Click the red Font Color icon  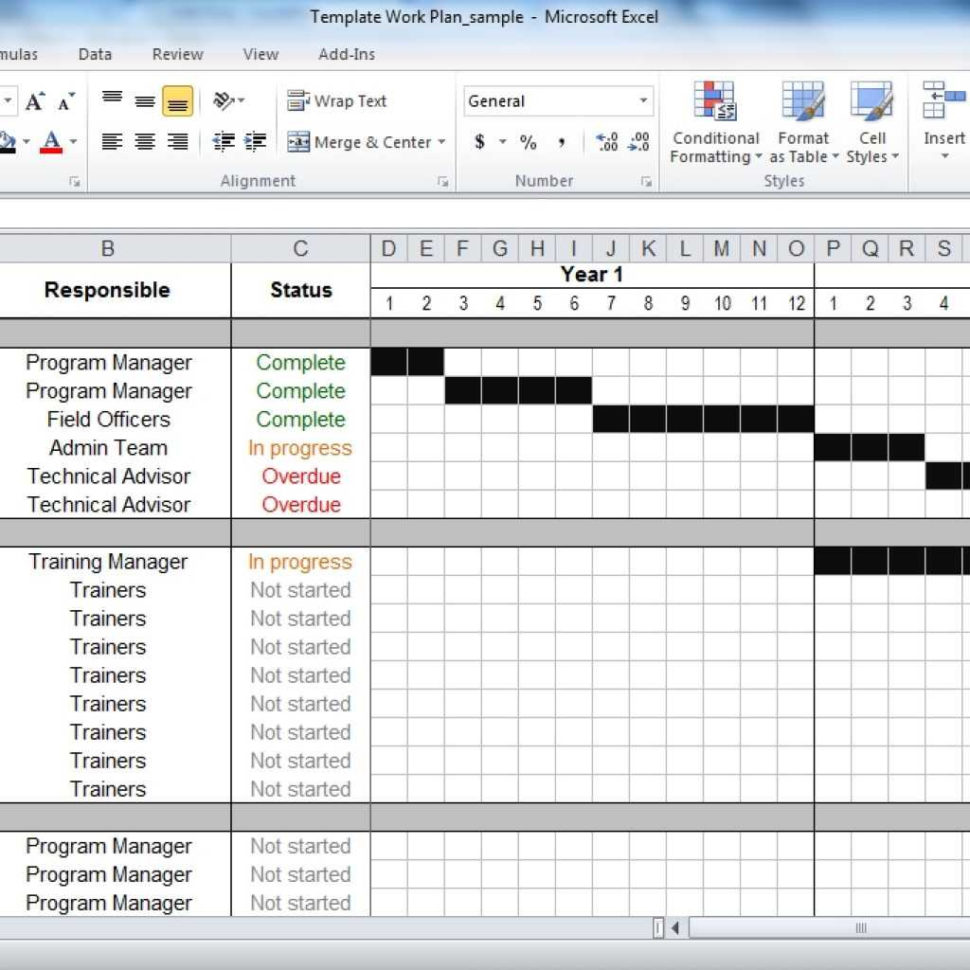(51, 142)
